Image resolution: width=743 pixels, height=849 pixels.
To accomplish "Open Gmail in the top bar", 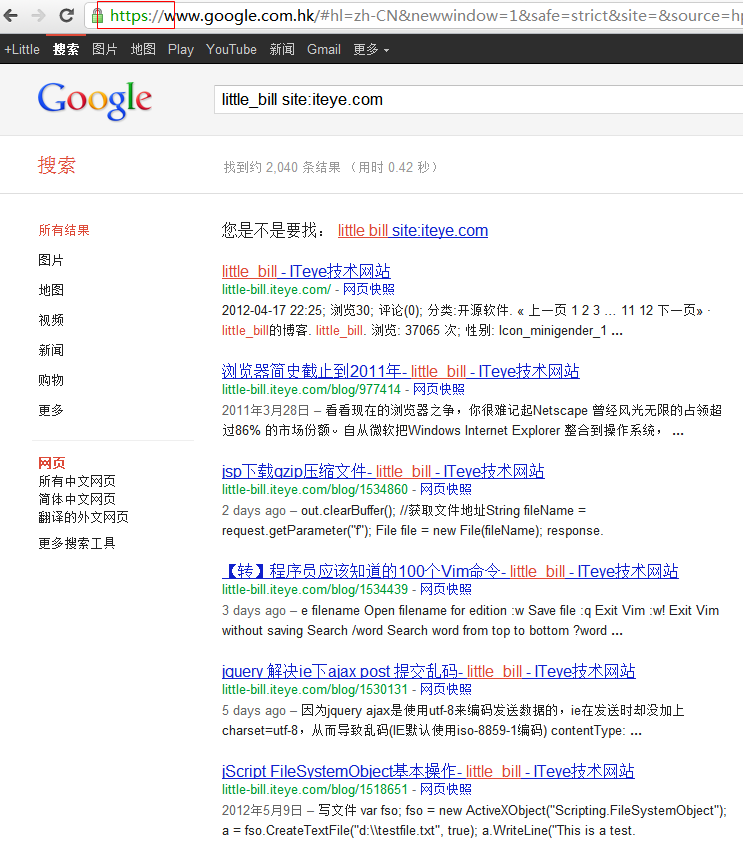I will point(324,49).
